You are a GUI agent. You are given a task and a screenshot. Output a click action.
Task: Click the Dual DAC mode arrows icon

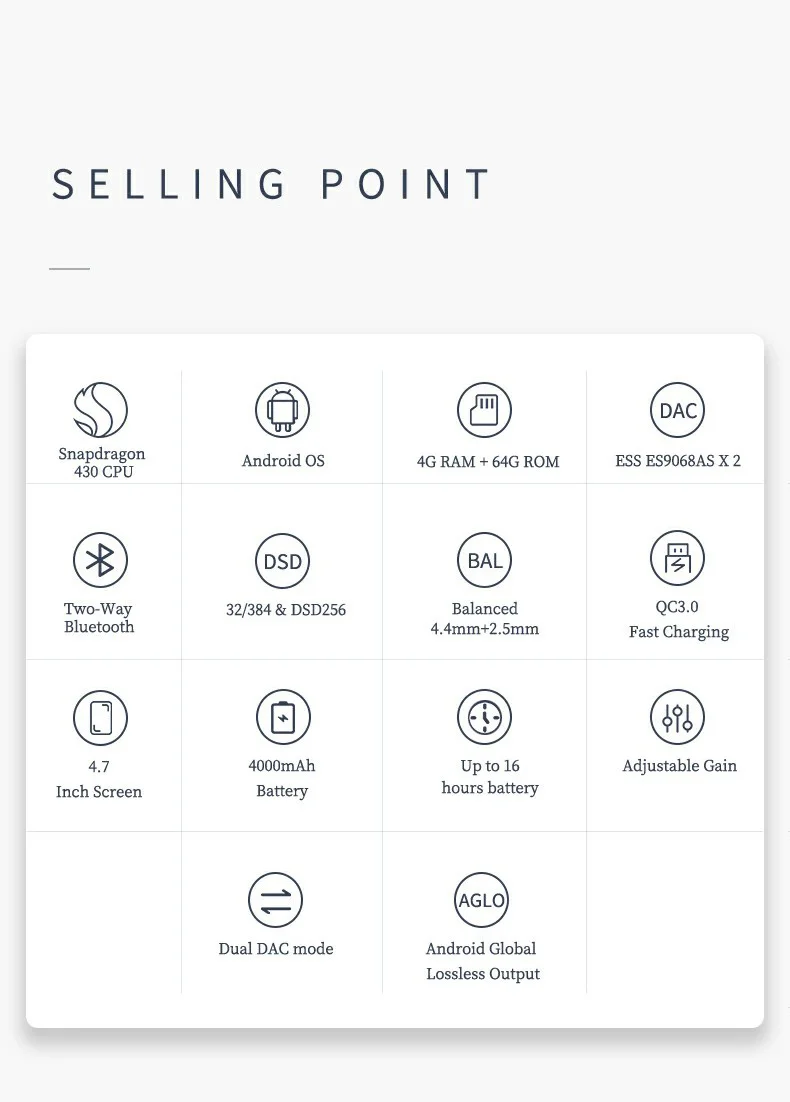coord(275,899)
